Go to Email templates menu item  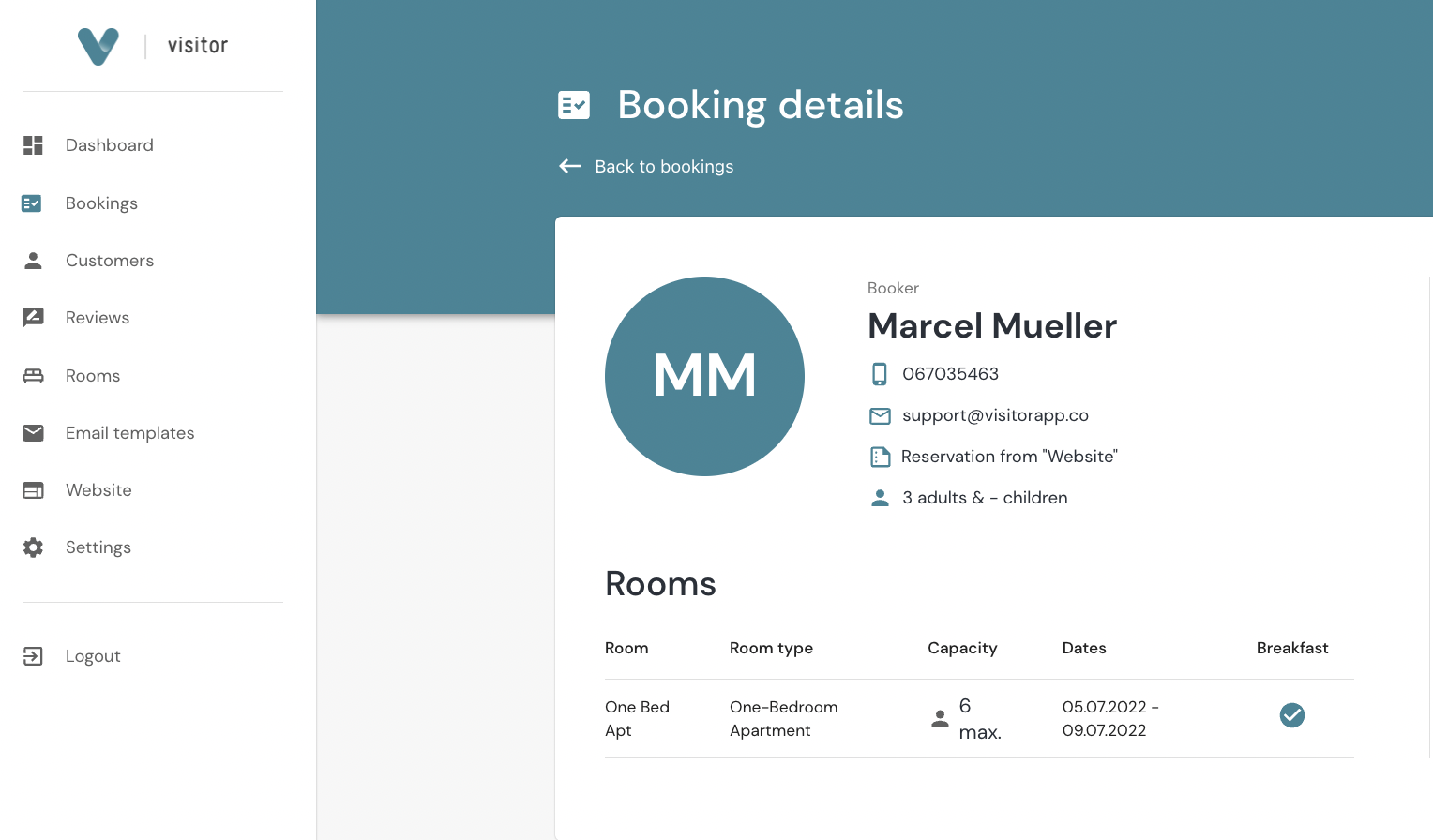(129, 433)
